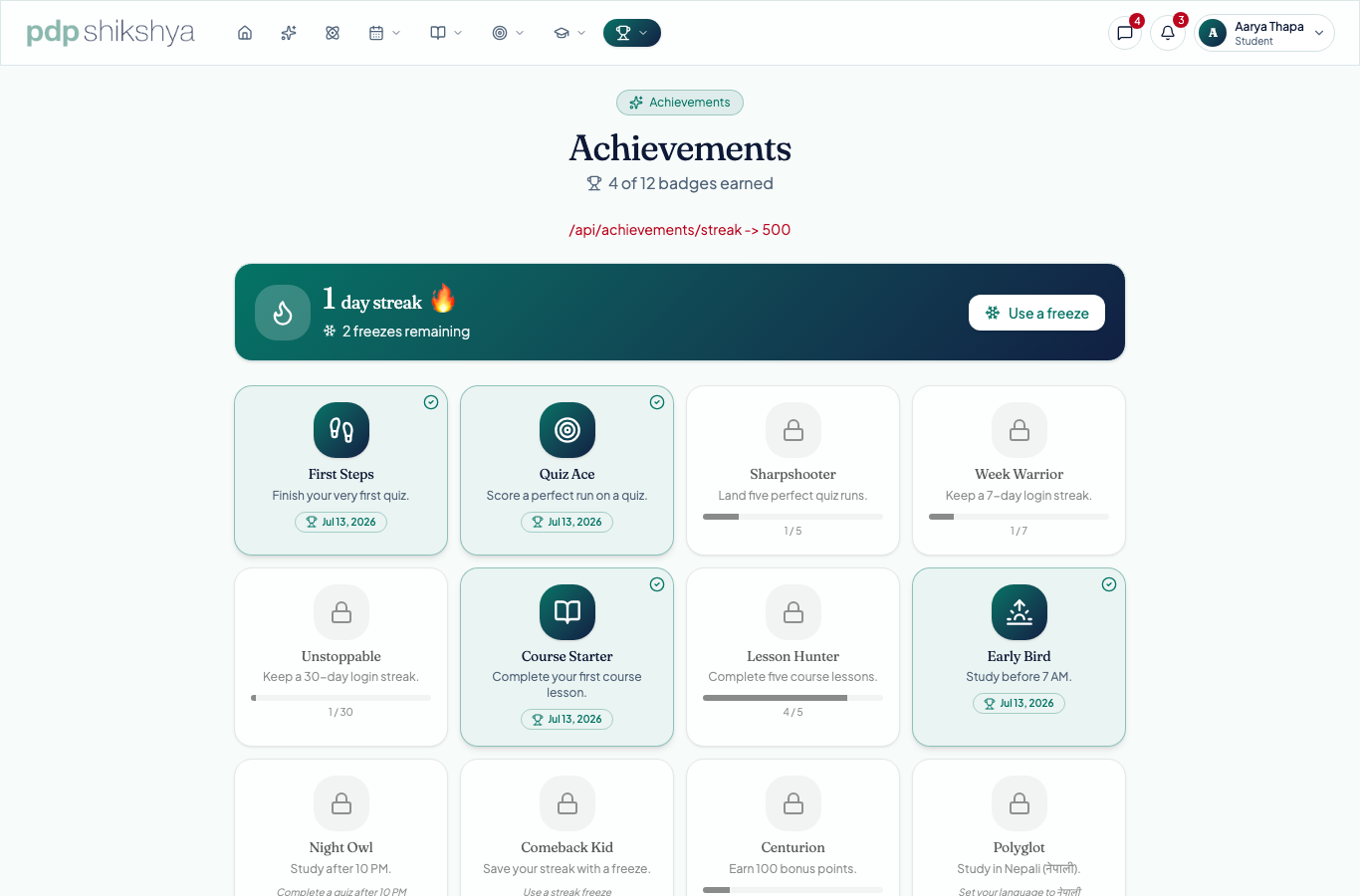
Task: Click the avatar circle with letter A
Action: (x=1213, y=33)
